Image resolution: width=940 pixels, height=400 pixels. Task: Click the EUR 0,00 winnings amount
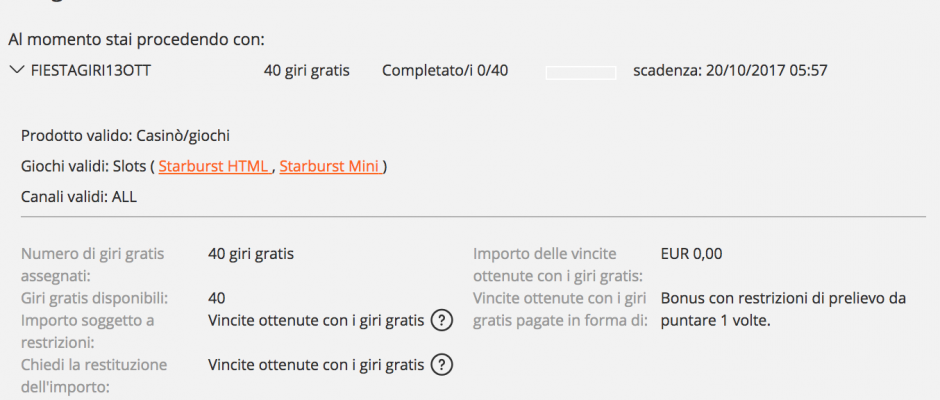(691, 254)
